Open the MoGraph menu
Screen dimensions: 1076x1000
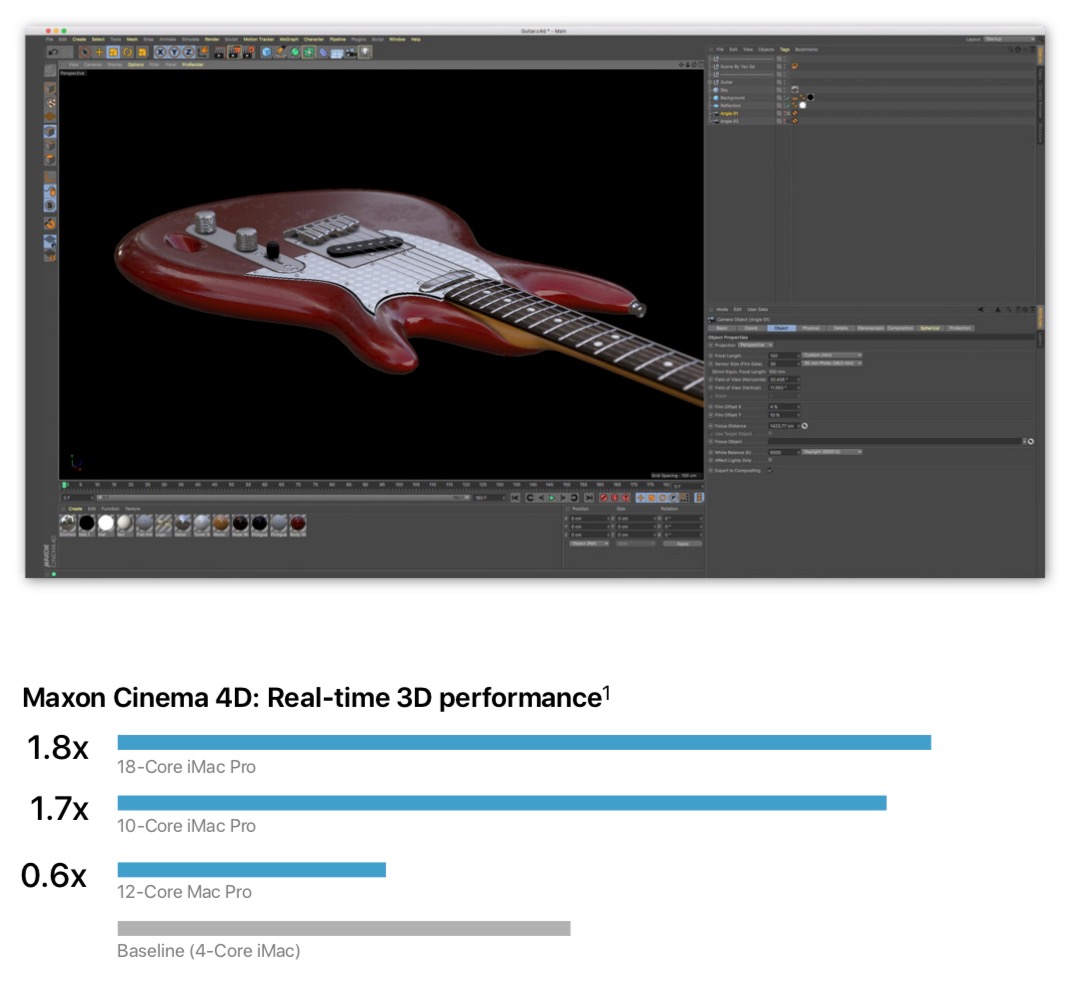(290, 39)
